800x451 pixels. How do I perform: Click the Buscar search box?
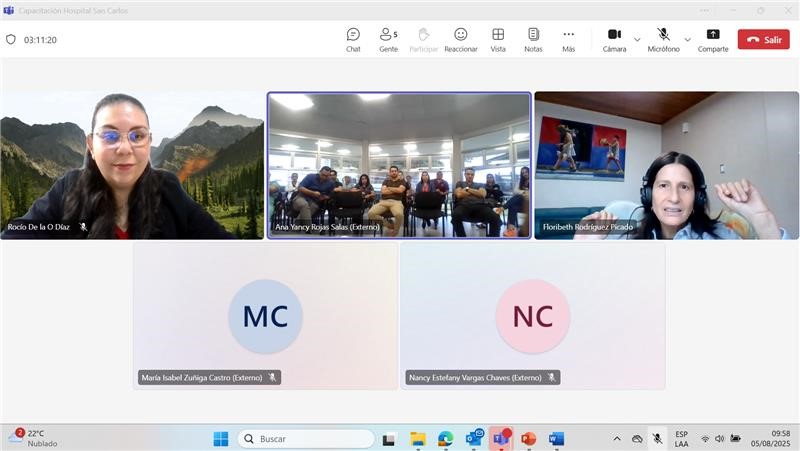[306, 439]
